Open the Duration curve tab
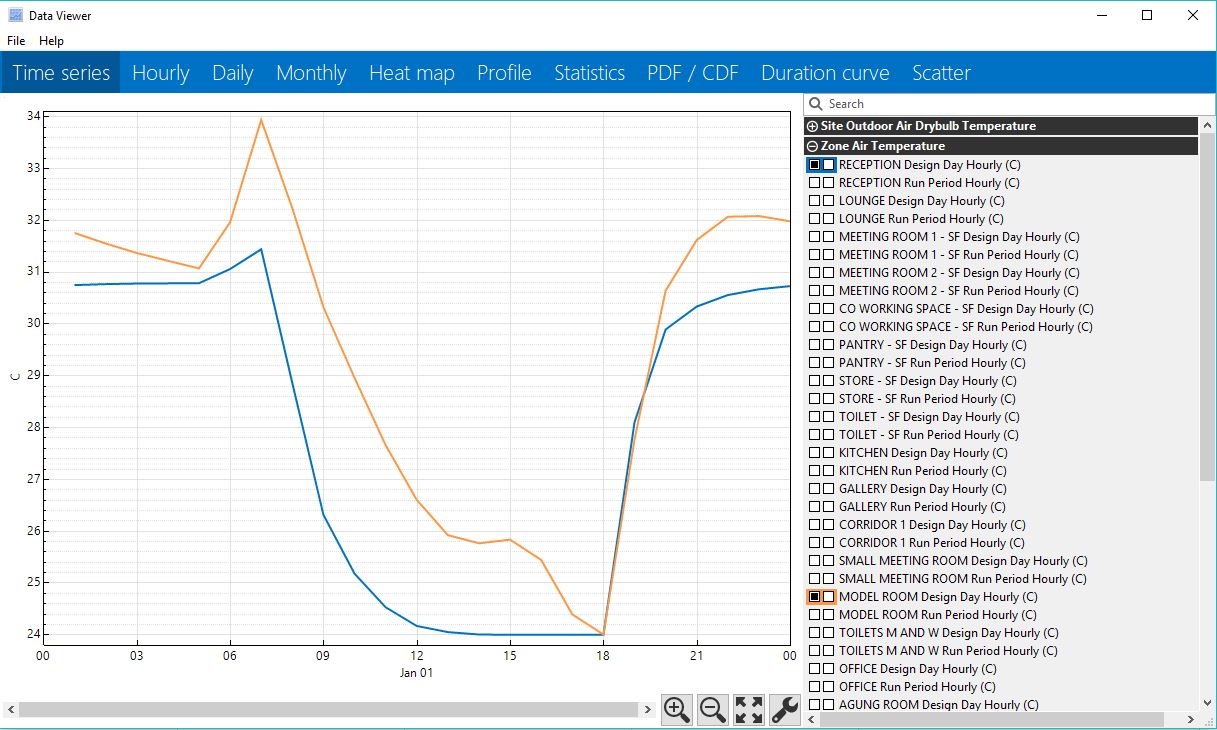 pos(825,73)
